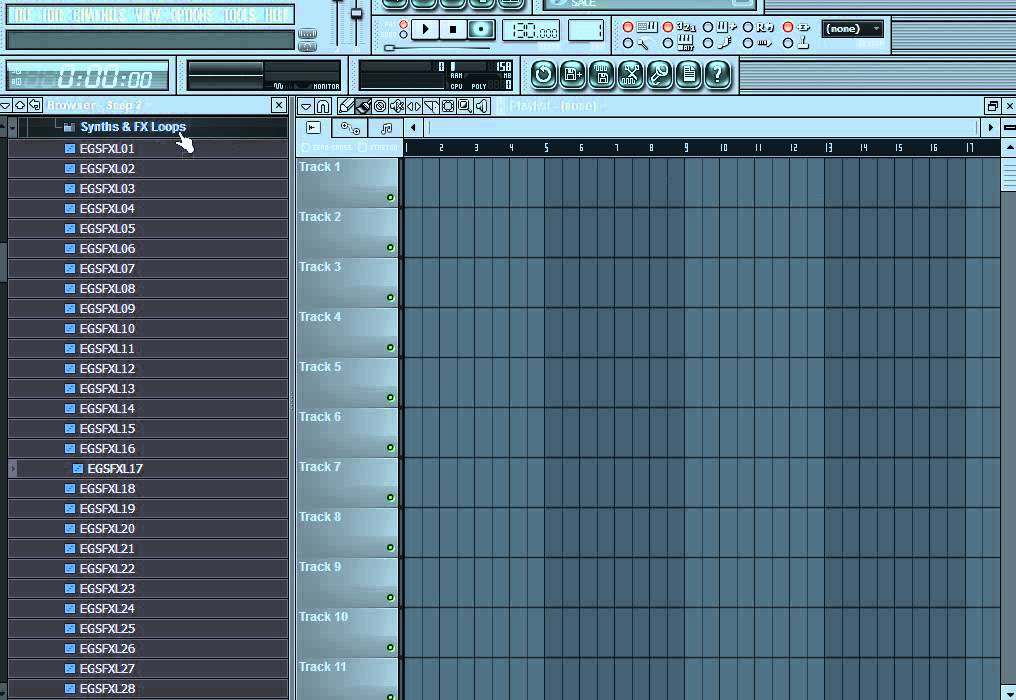The width and height of the screenshot is (1016, 700).
Task: Click the record button
Action: pyautogui.click(x=481, y=29)
